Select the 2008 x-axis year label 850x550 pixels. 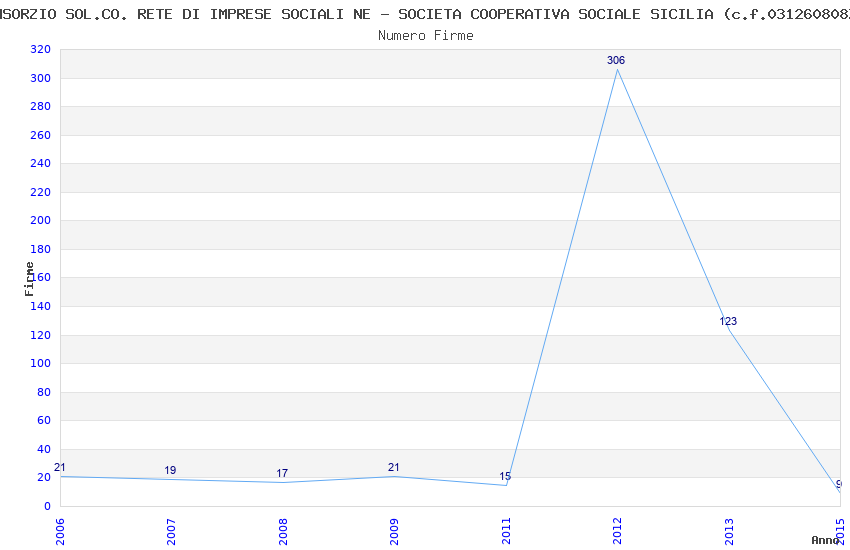[x=283, y=532]
